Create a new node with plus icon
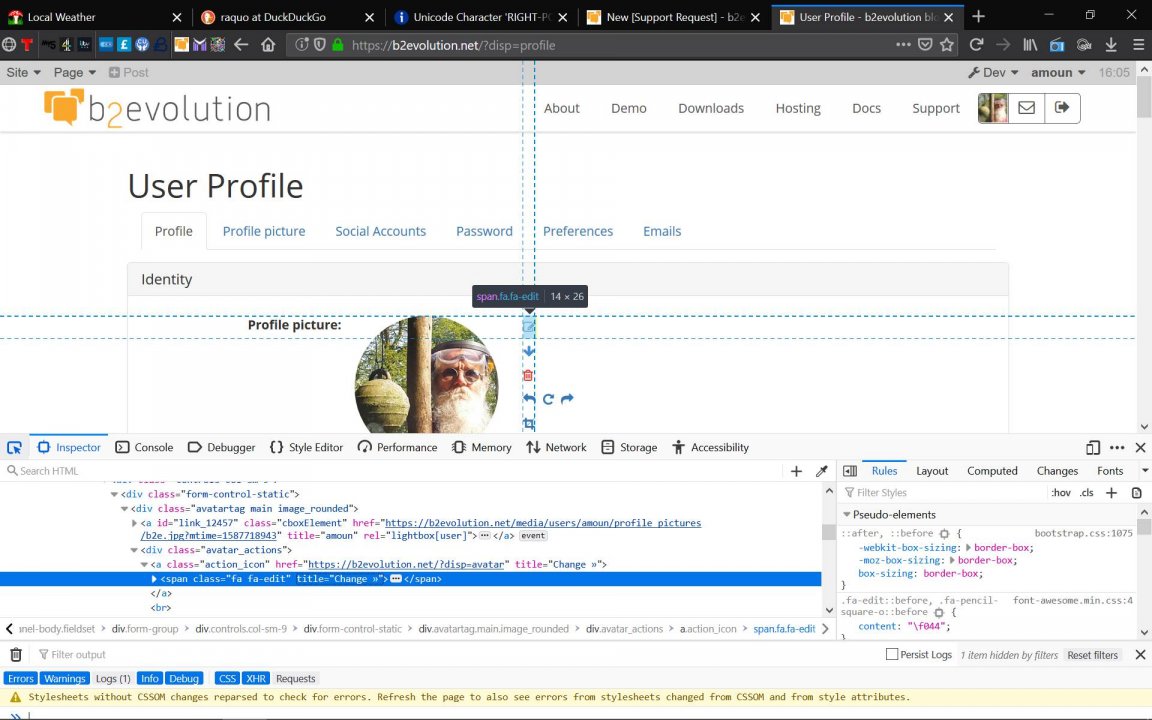 tap(796, 471)
